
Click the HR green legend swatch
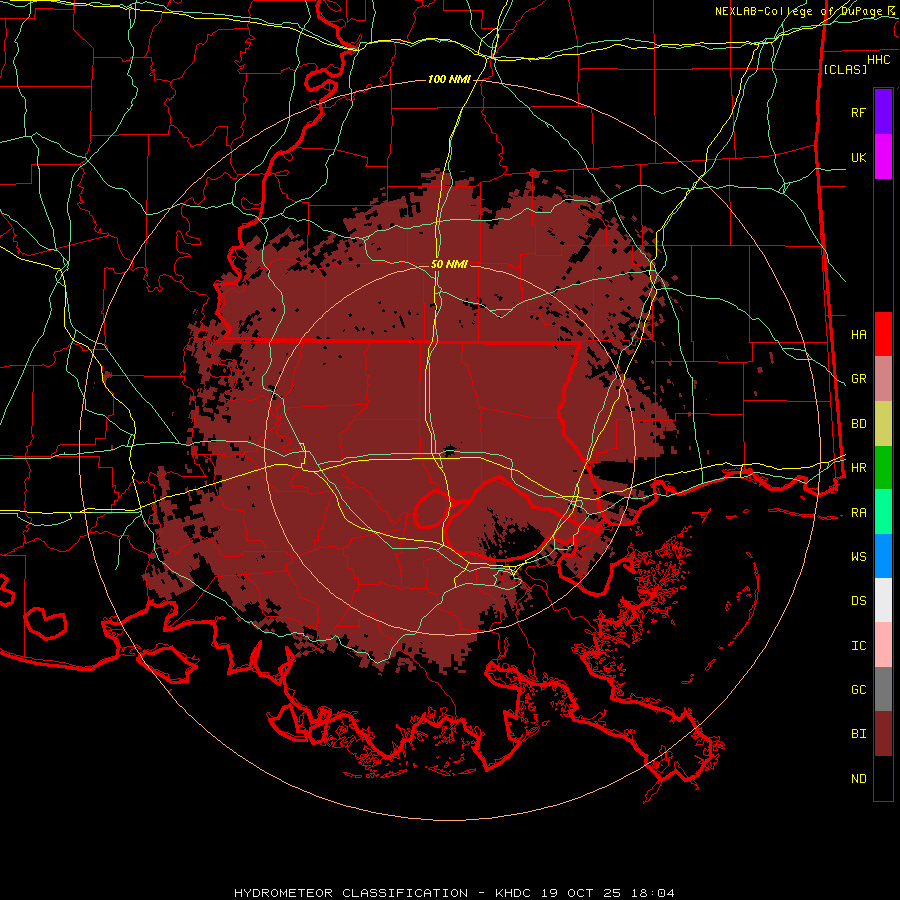883,468
